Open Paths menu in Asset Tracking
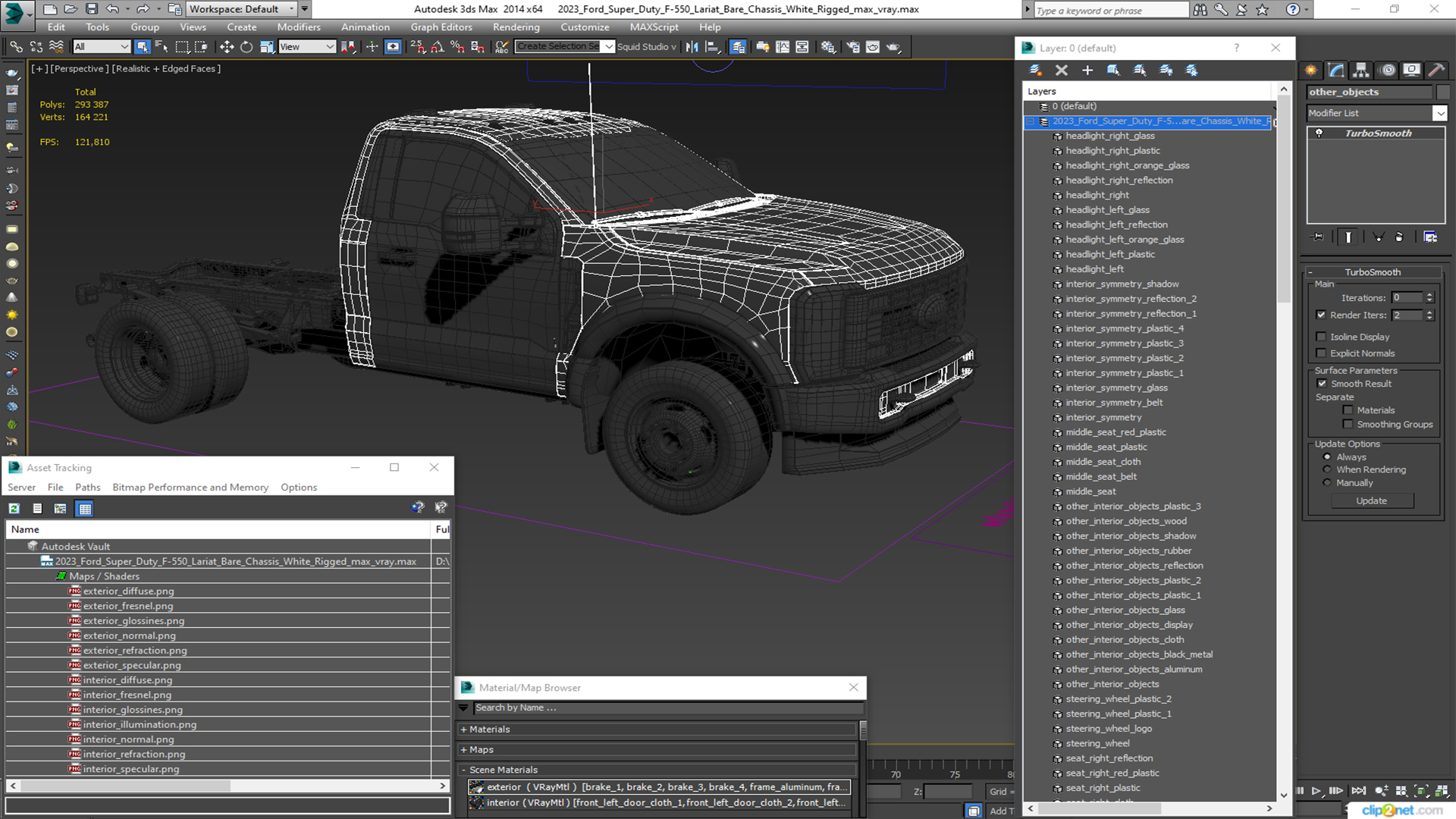Image resolution: width=1456 pixels, height=819 pixels. 87,488
